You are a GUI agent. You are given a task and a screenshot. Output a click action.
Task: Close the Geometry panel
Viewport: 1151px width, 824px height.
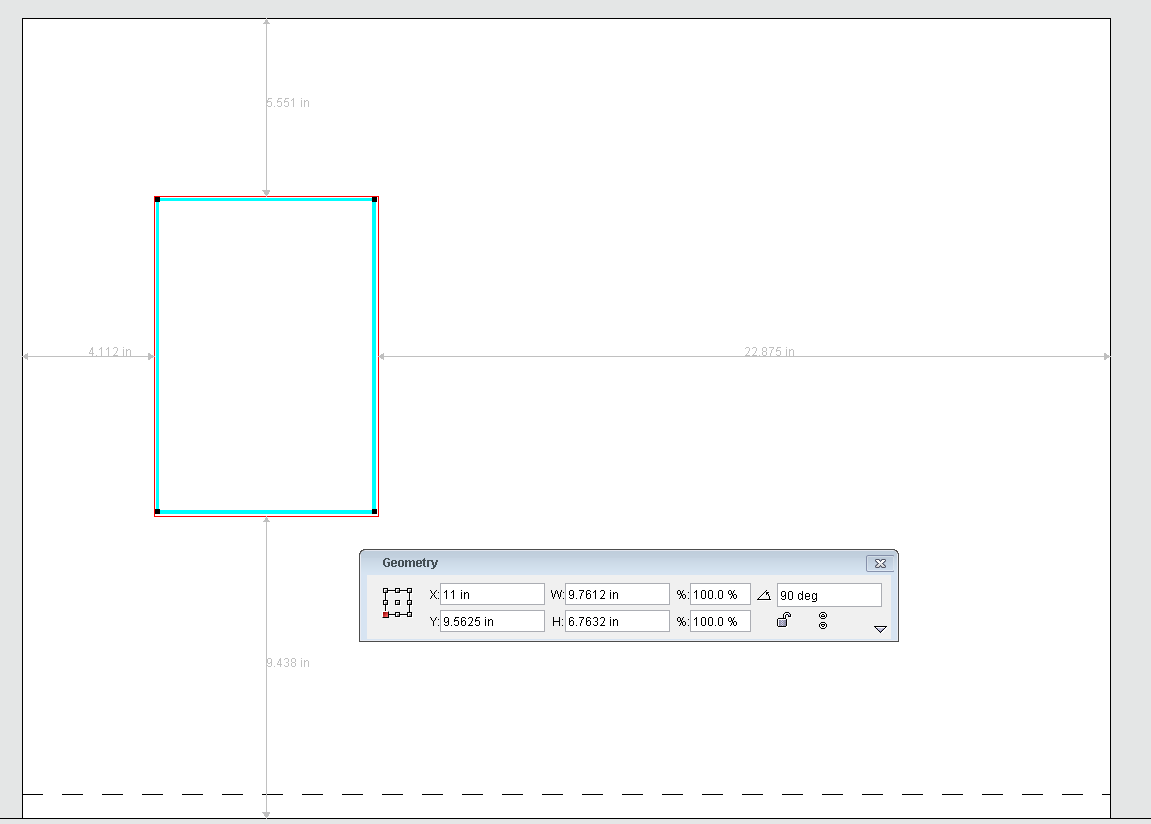click(x=880, y=563)
